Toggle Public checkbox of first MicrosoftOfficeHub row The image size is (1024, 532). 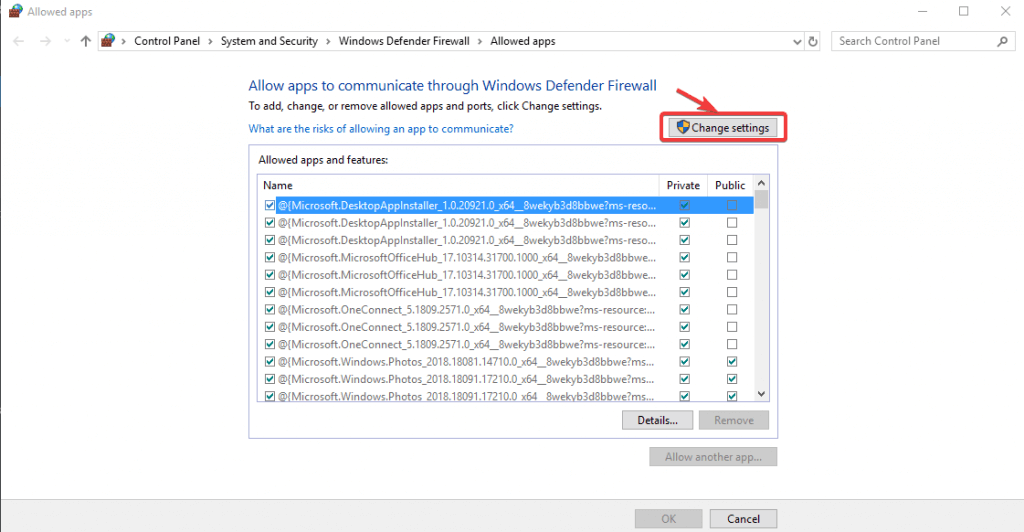click(x=732, y=257)
